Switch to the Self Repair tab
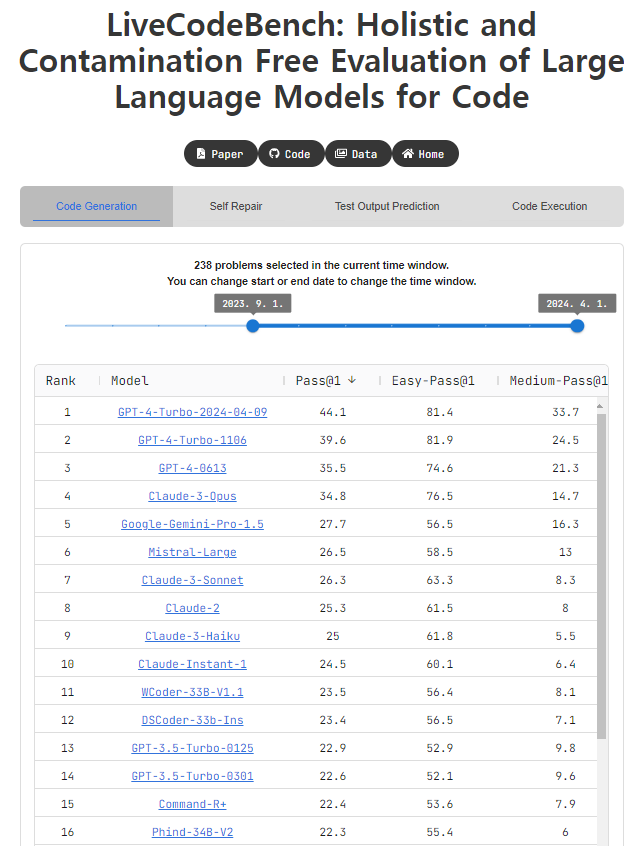 point(236,206)
